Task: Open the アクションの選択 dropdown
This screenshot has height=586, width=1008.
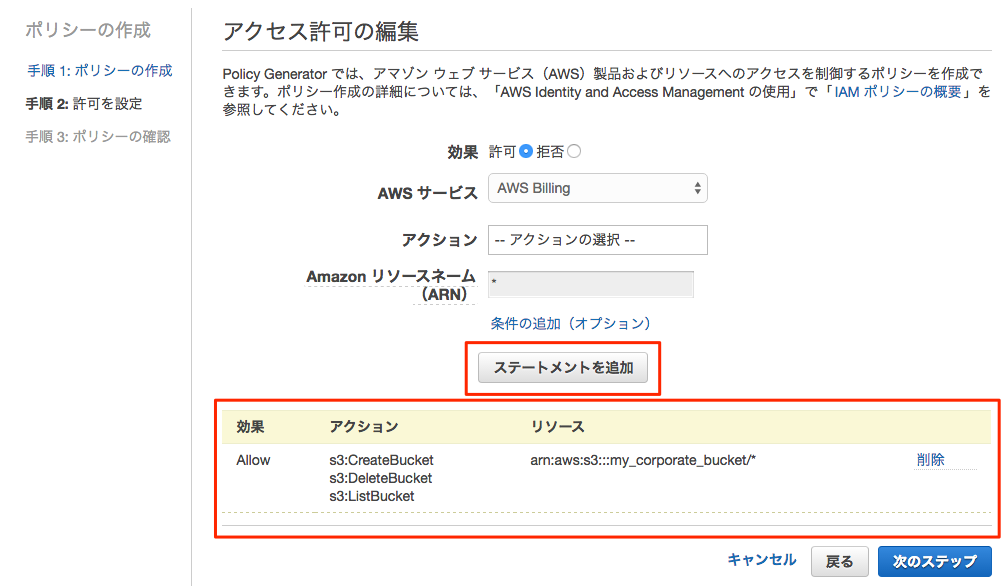Action: pos(597,240)
